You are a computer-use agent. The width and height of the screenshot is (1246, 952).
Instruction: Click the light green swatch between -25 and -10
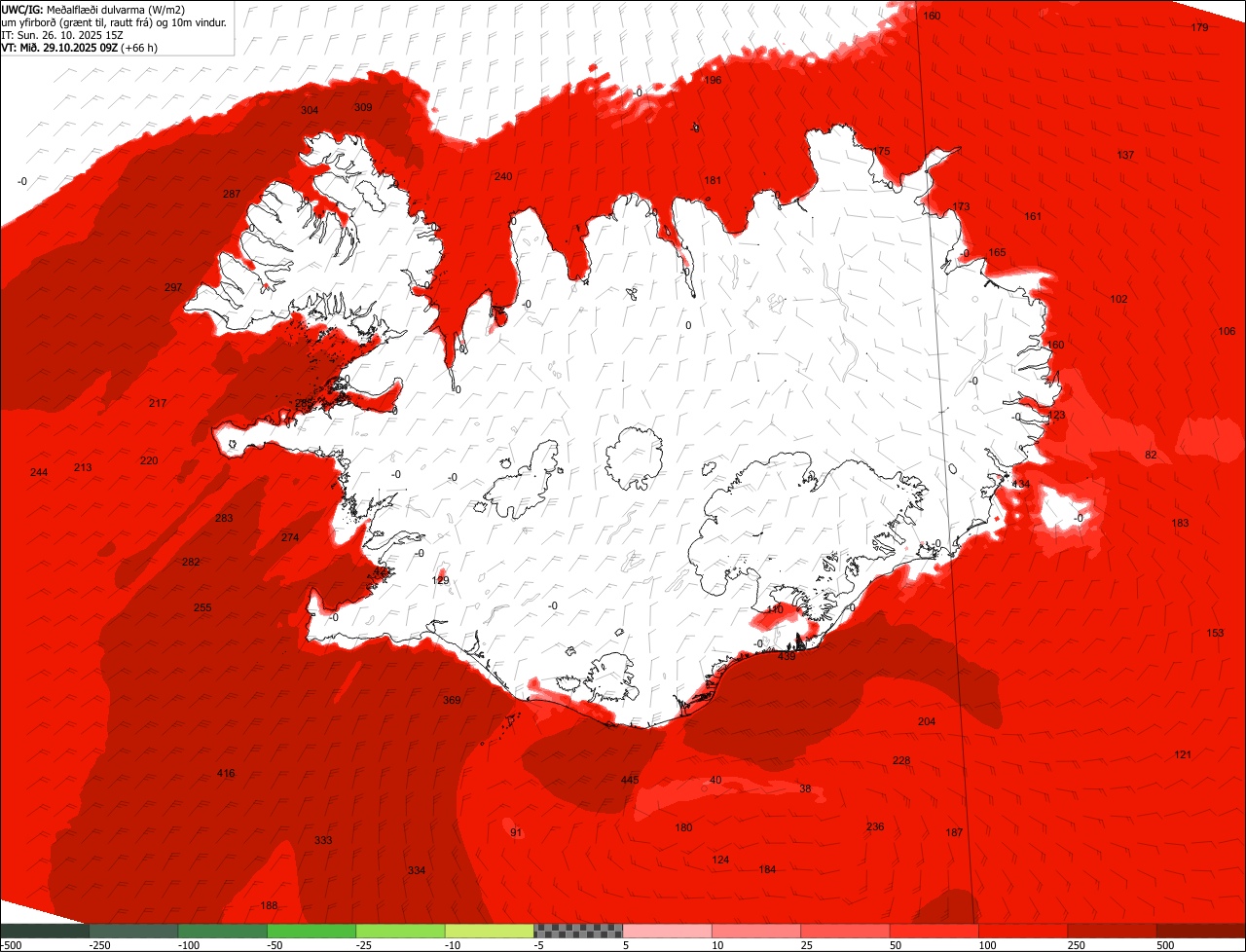[x=400, y=931]
